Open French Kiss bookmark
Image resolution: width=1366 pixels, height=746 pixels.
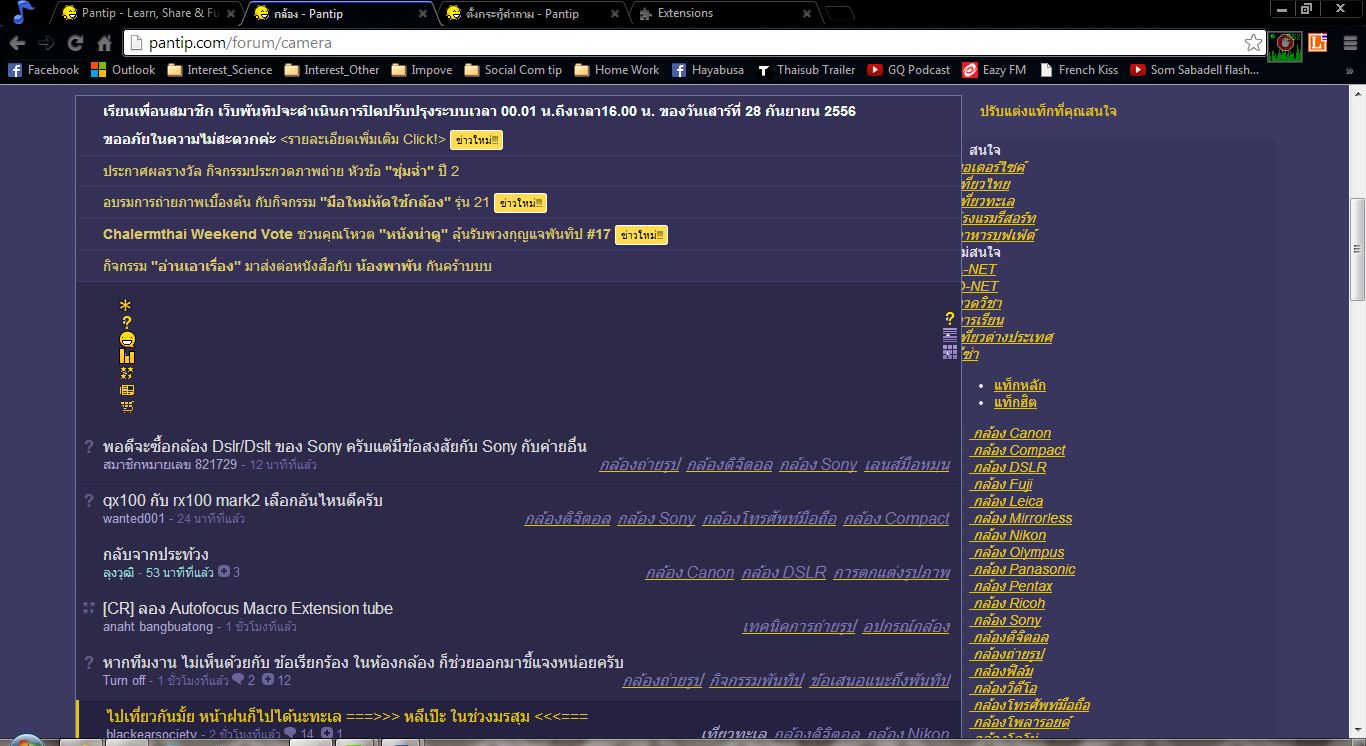(1079, 70)
